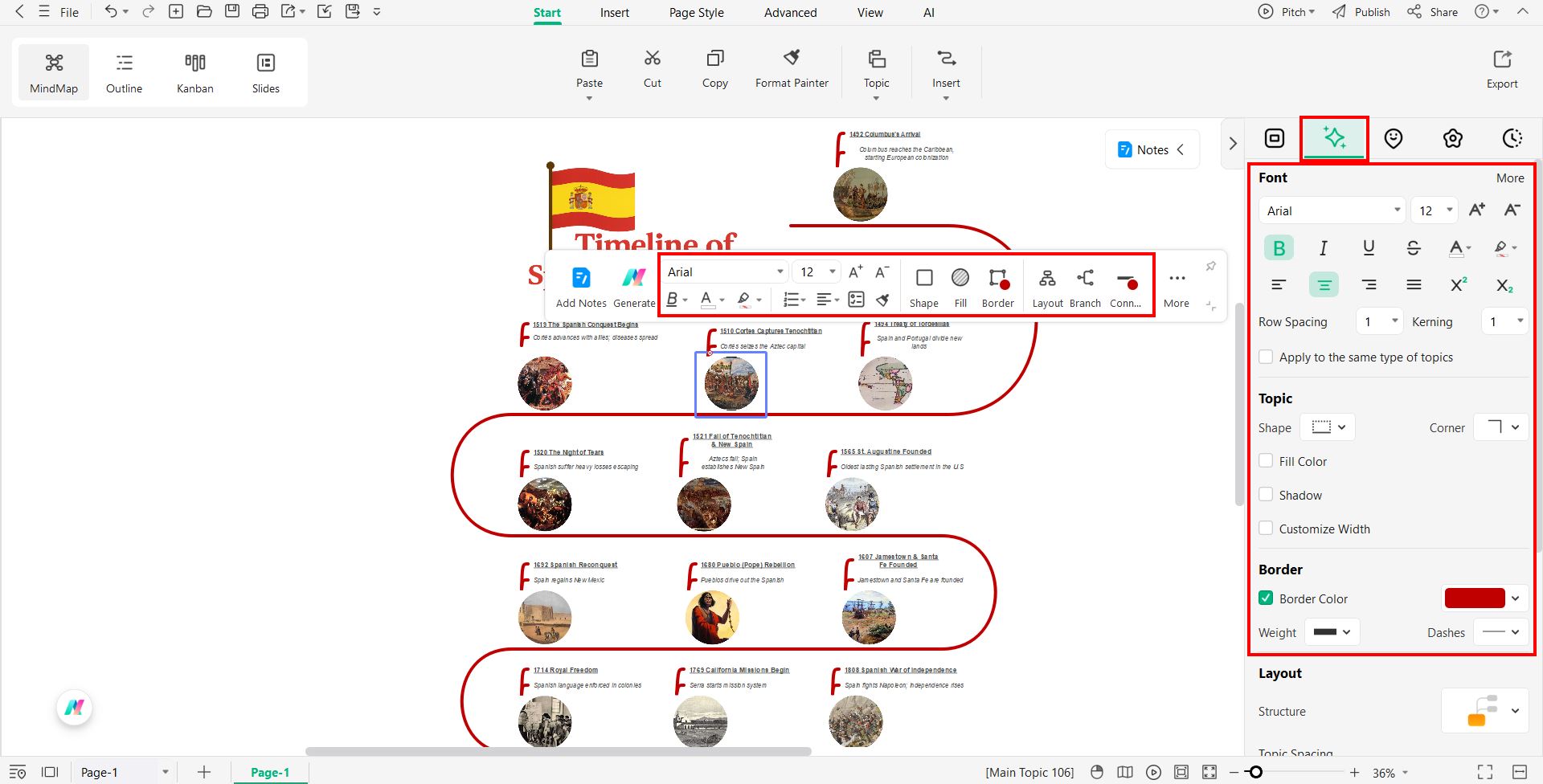Open the Advanced ribbon tab

click(x=791, y=12)
